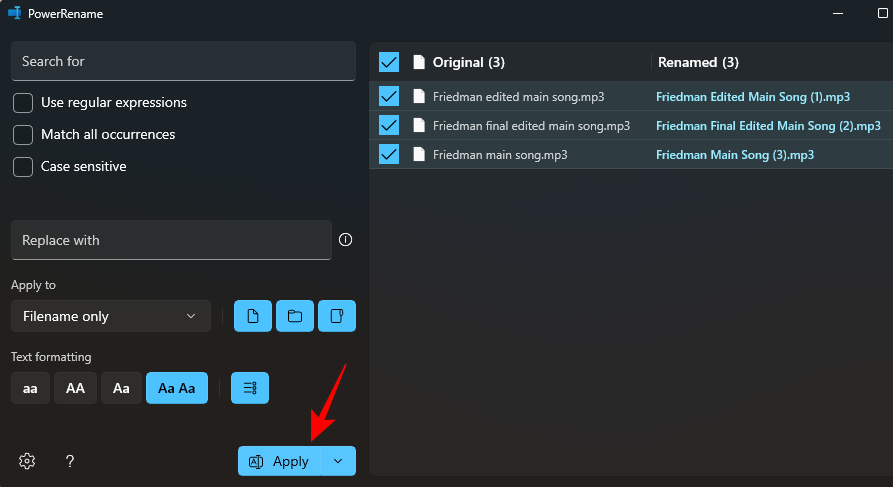The image size is (893, 487).
Task: Select lowercase 'aa' text formatting
Action: tap(30, 388)
